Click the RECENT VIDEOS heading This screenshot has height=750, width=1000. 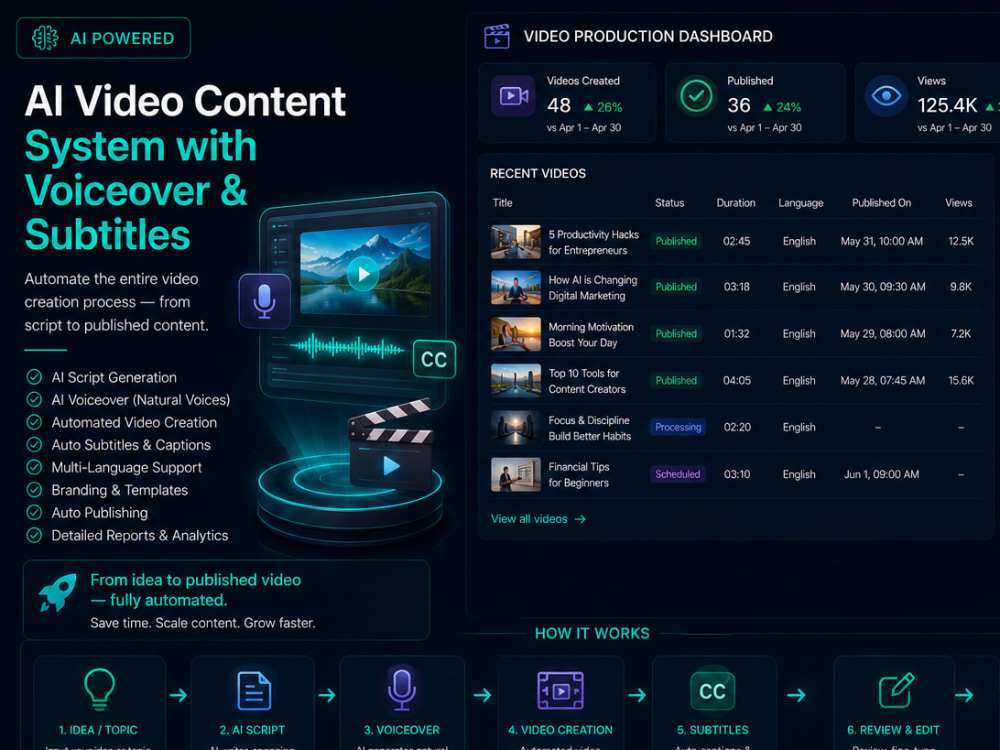[538, 173]
